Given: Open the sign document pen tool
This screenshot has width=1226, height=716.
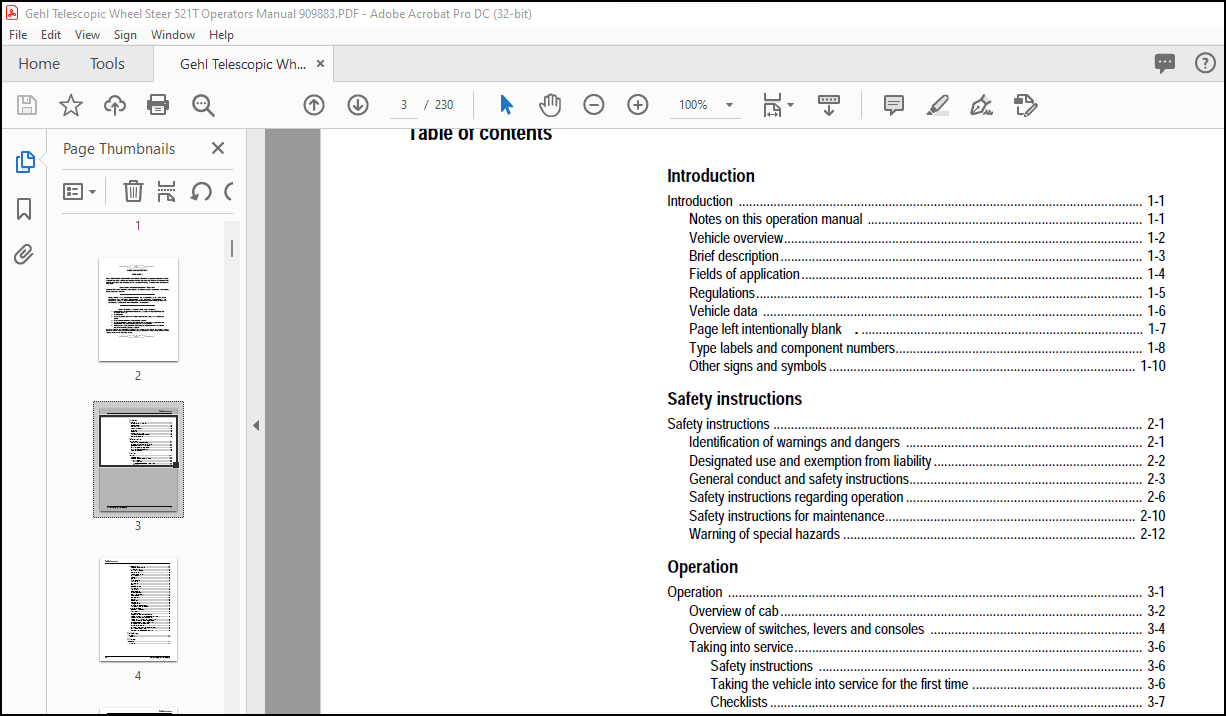Looking at the screenshot, I should pos(981,105).
